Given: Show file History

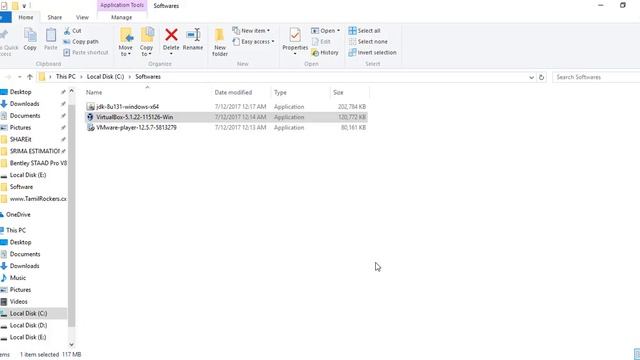Looking at the screenshot, I should click(x=325, y=53).
